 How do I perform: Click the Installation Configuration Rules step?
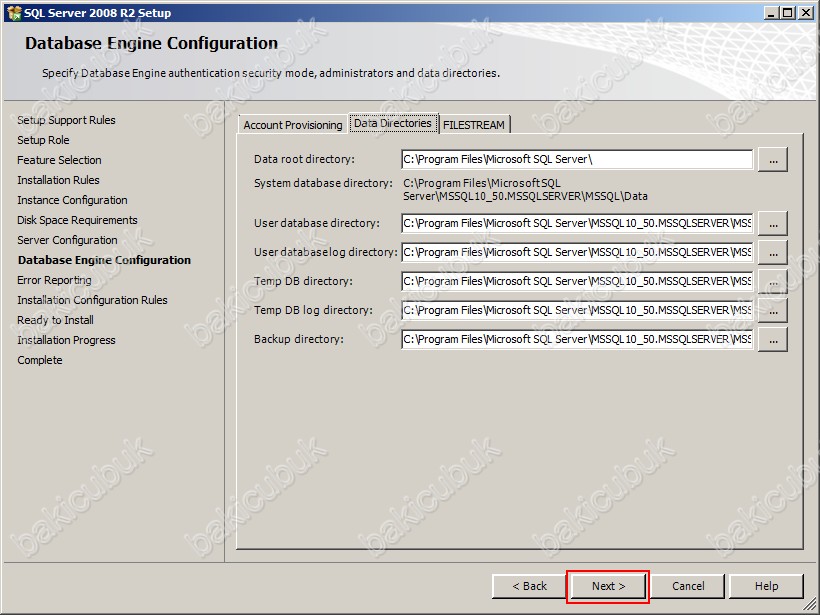[x=93, y=300]
